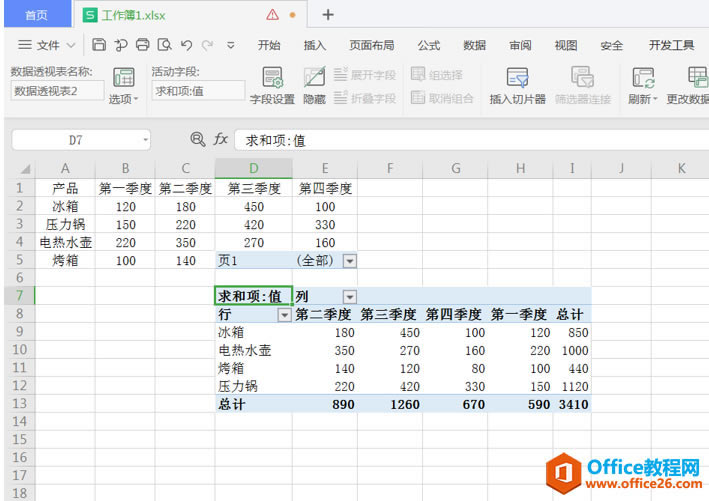Click the active field box 求和项:值
709x501 pixels.
coord(198,91)
